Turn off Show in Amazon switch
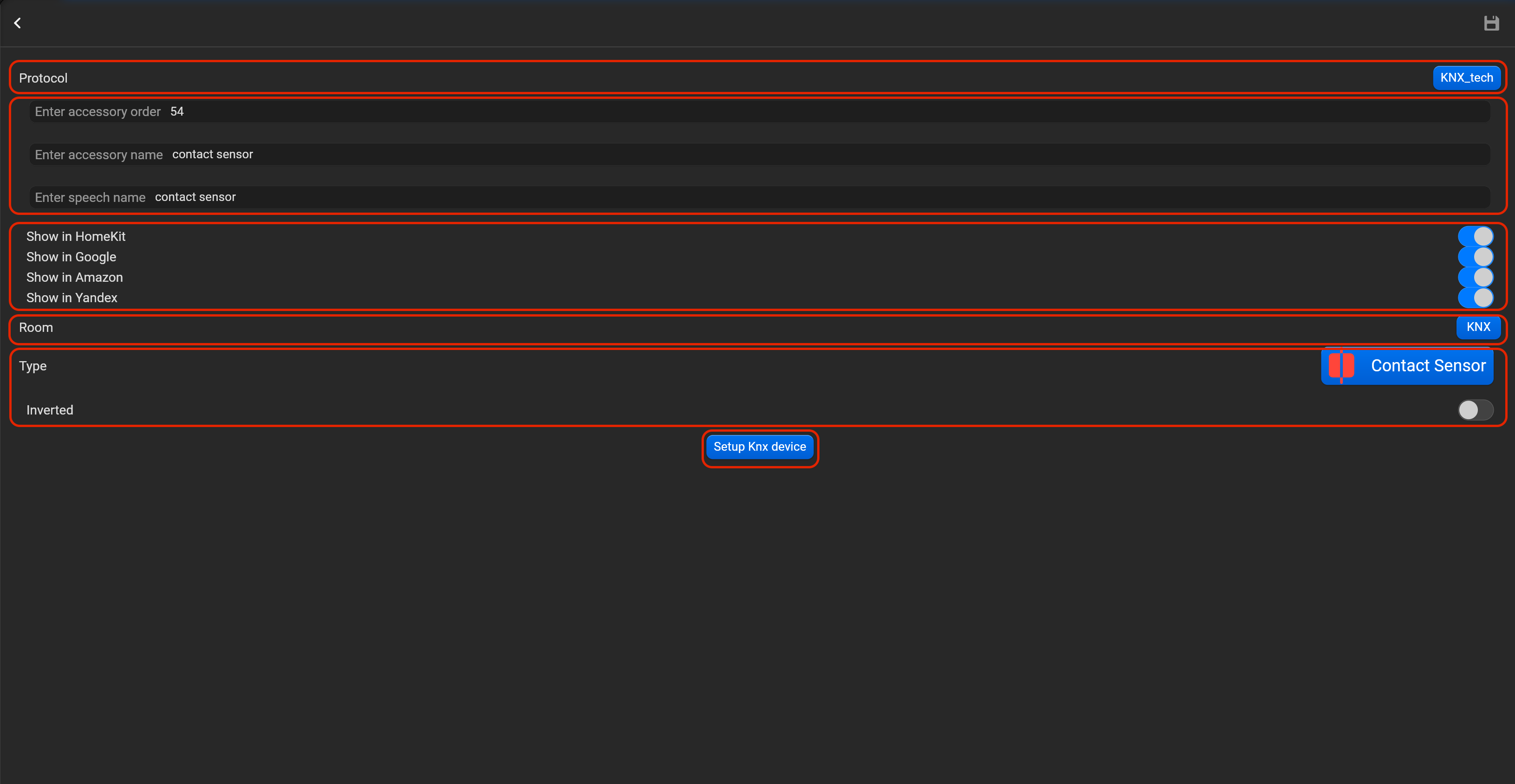1515x784 pixels. (1475, 277)
